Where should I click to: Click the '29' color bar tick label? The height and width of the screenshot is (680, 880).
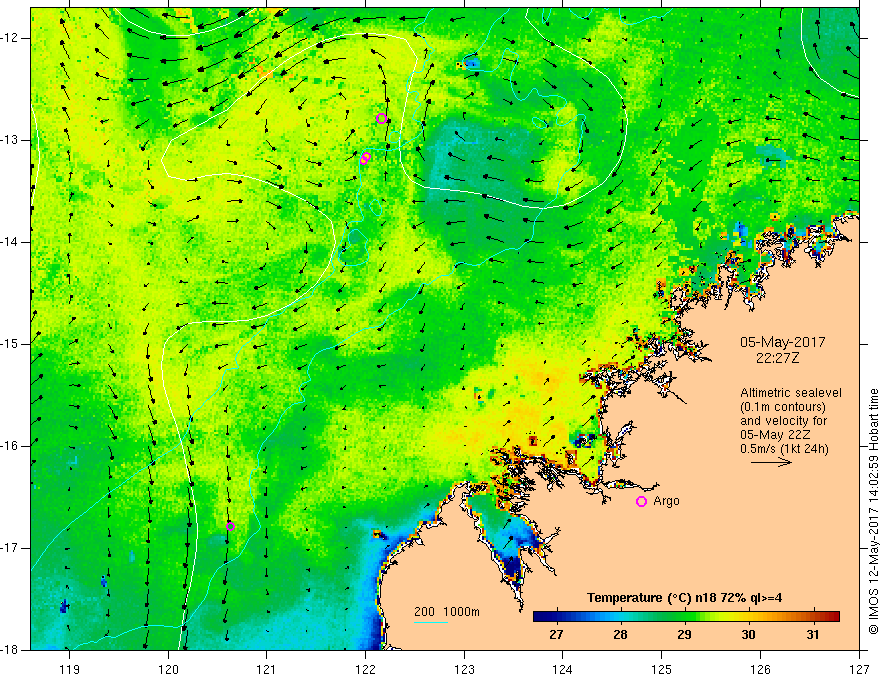tap(684, 635)
